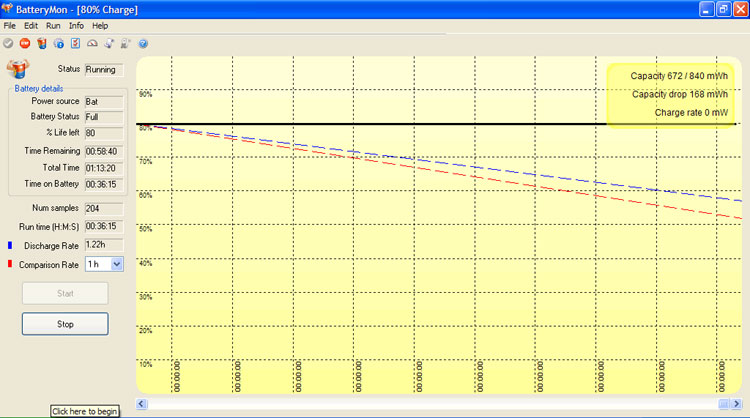
Task: Open the Run menu
Action: point(53,26)
